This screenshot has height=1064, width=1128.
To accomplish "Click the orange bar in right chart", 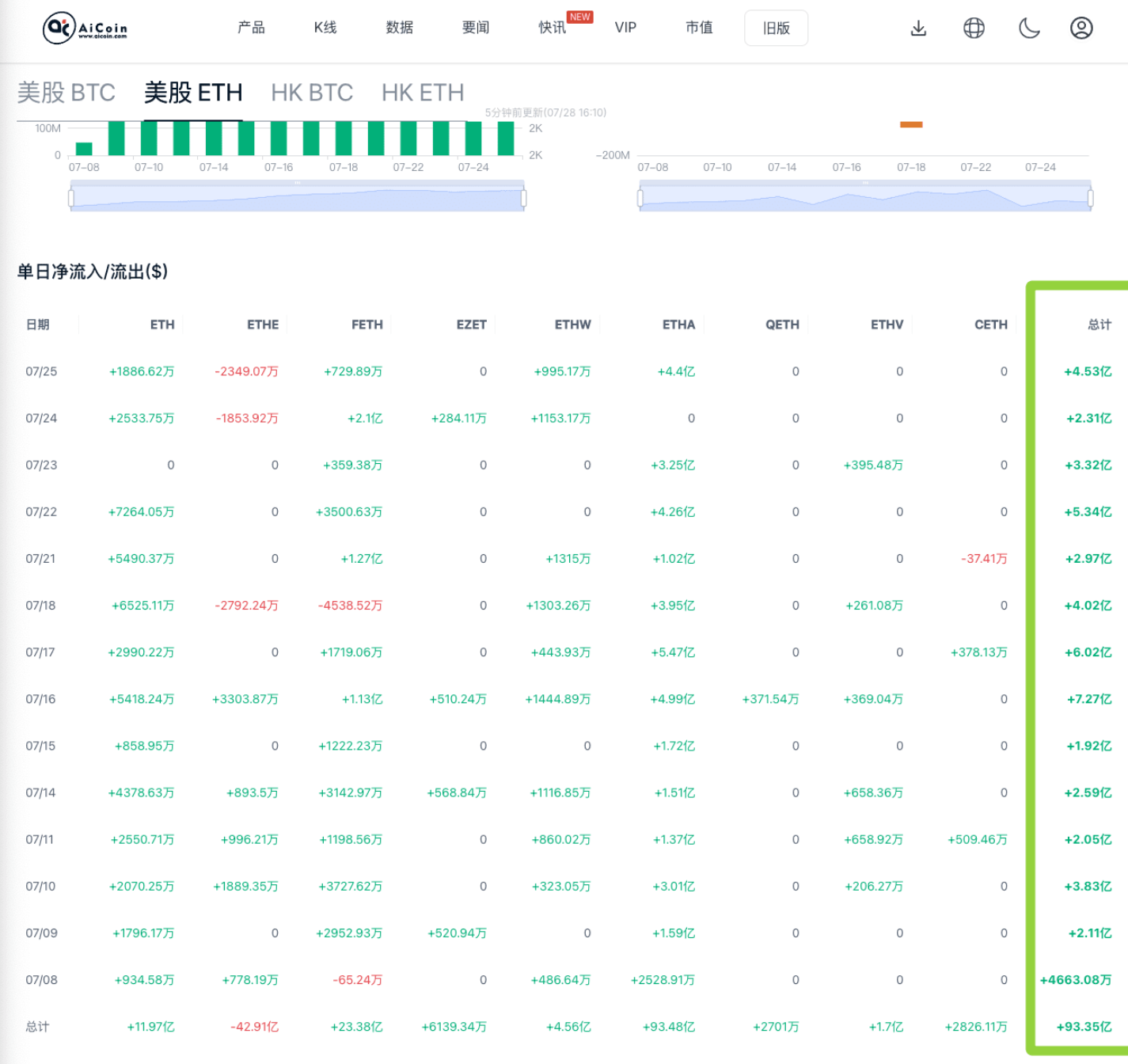I will [911, 124].
